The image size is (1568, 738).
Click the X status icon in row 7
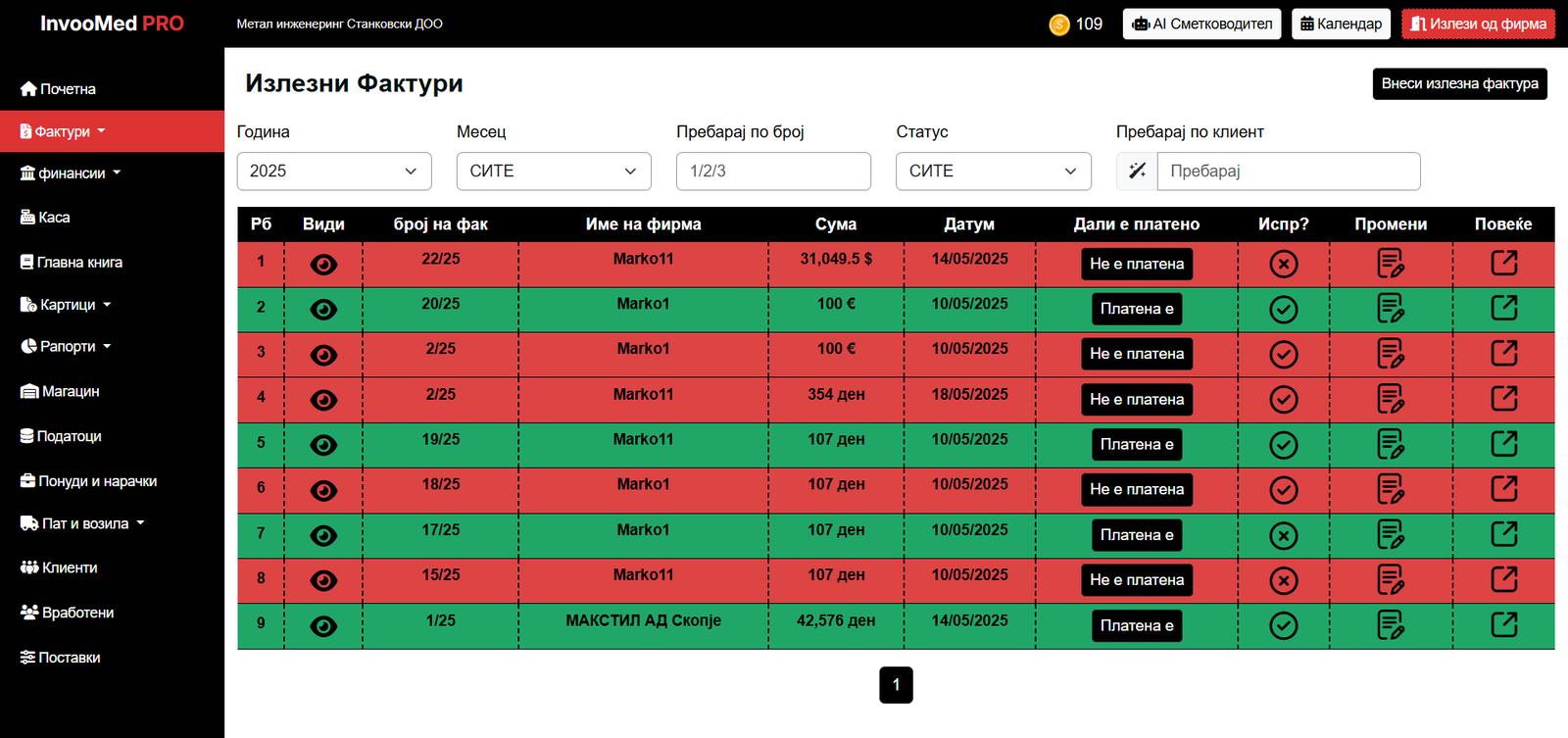1283,535
